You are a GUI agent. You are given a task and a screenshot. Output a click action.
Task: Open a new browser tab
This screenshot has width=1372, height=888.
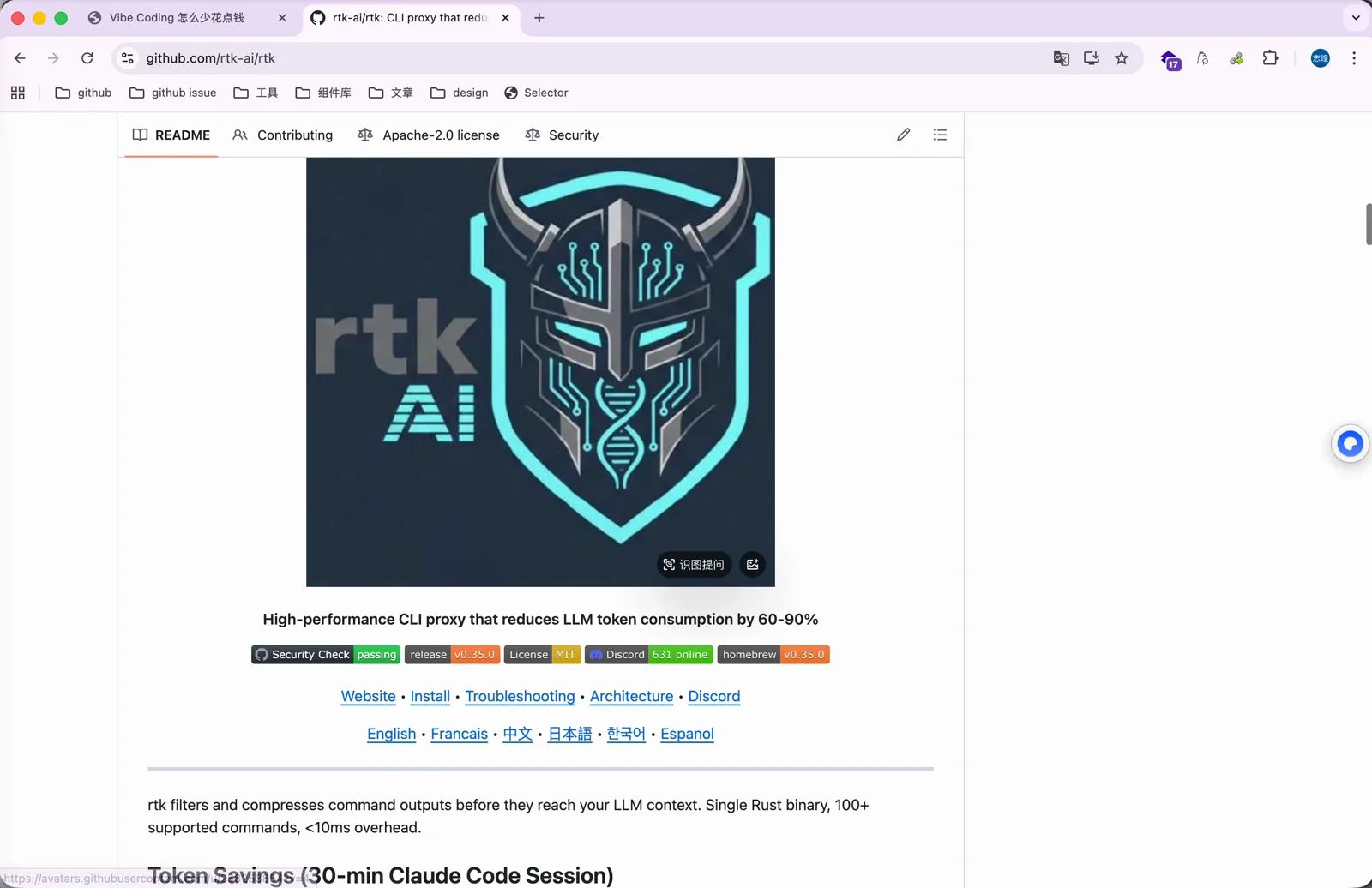coord(539,18)
